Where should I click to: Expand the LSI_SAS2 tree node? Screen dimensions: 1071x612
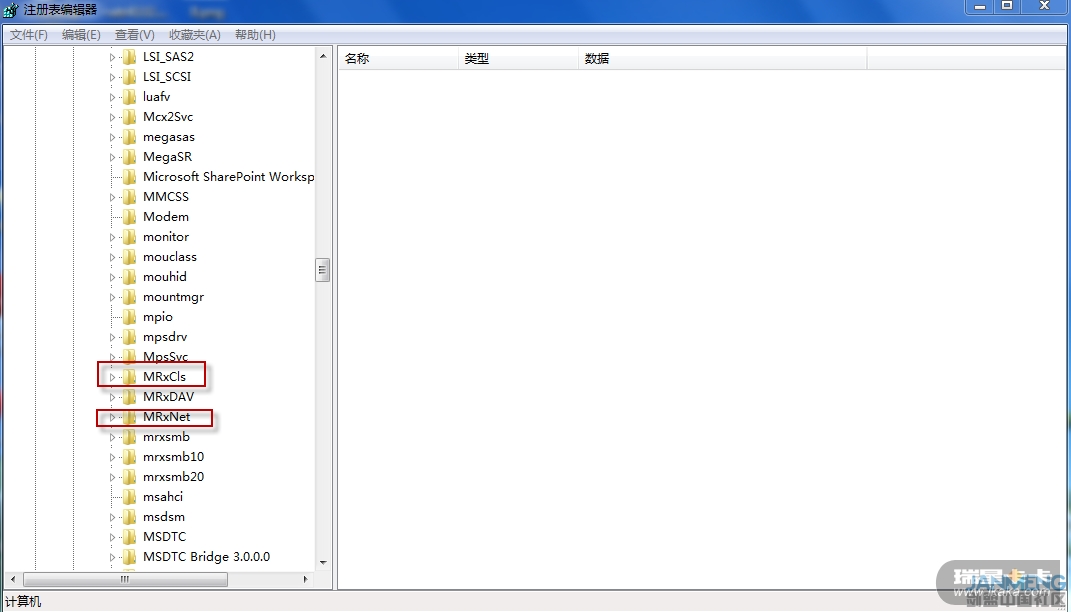pyautogui.click(x=113, y=57)
